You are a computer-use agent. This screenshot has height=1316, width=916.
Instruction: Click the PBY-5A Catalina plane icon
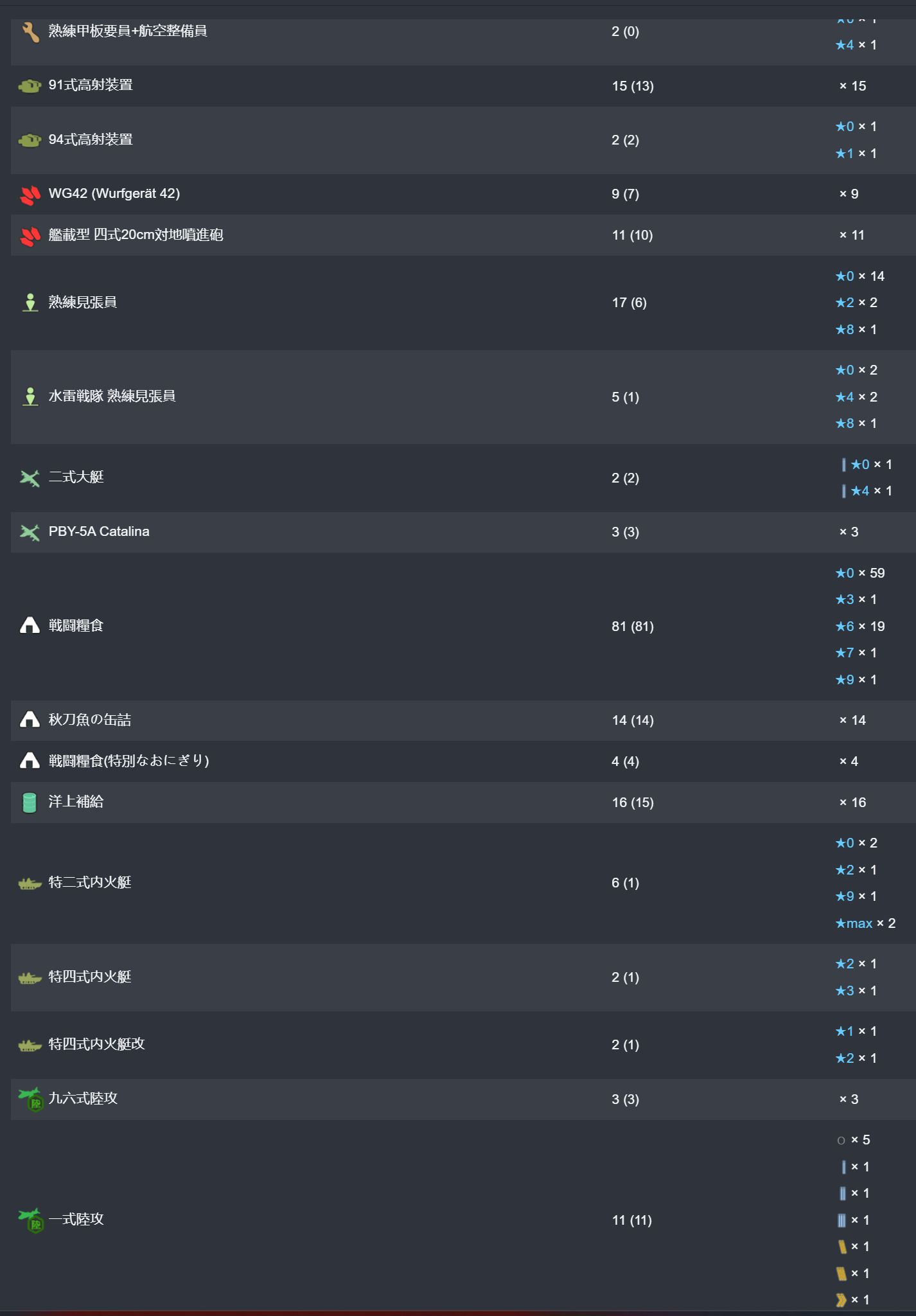coord(30,532)
